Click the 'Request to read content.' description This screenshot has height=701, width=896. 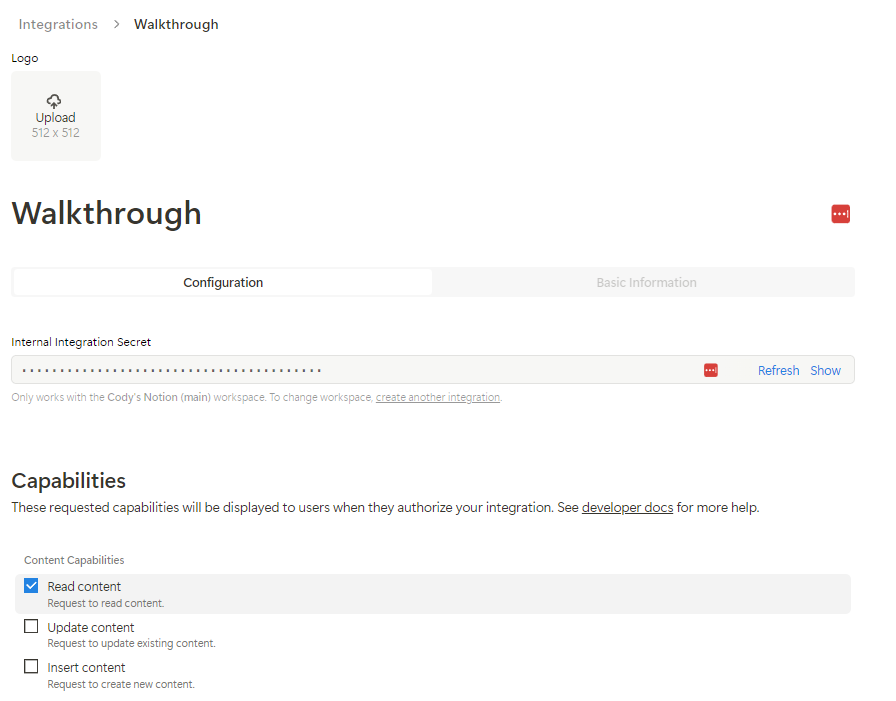(106, 603)
